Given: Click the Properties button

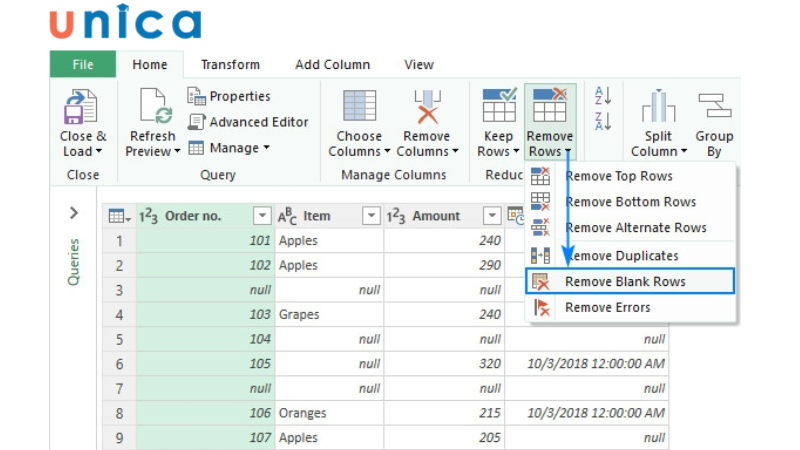Looking at the screenshot, I should (230, 96).
